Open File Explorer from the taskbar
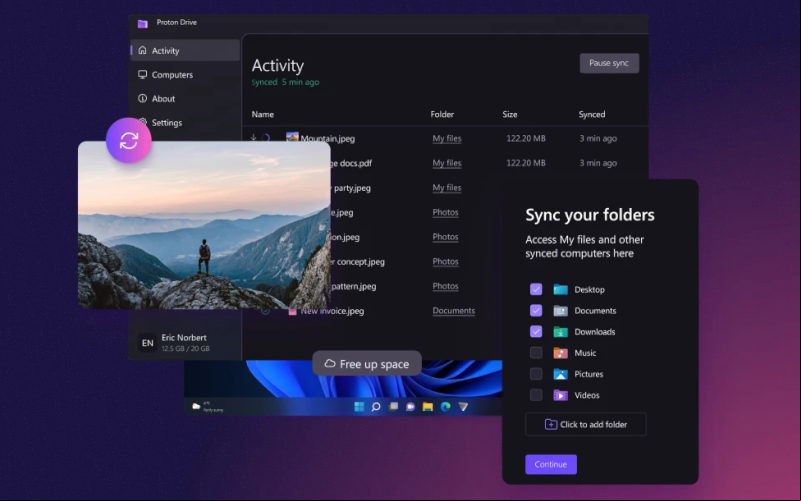 (x=428, y=407)
